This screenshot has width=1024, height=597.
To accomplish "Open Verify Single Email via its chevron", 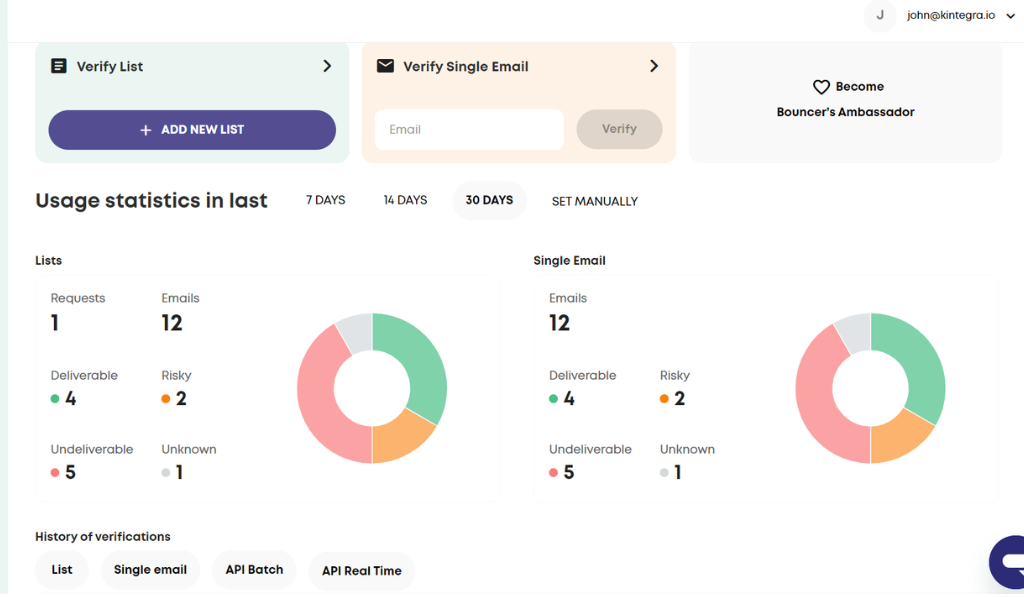I will pyautogui.click(x=654, y=66).
